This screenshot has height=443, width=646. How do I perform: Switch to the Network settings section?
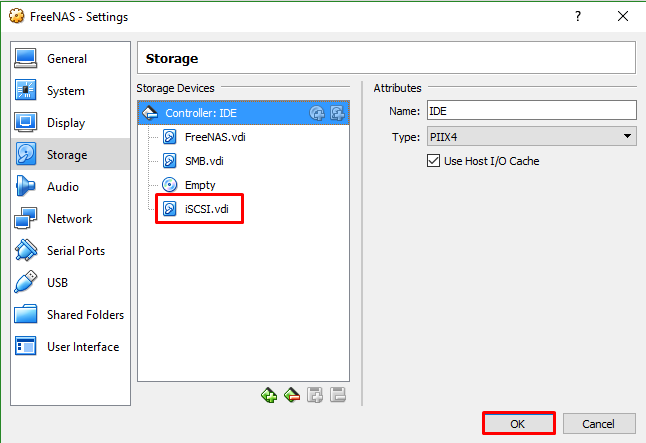69,219
